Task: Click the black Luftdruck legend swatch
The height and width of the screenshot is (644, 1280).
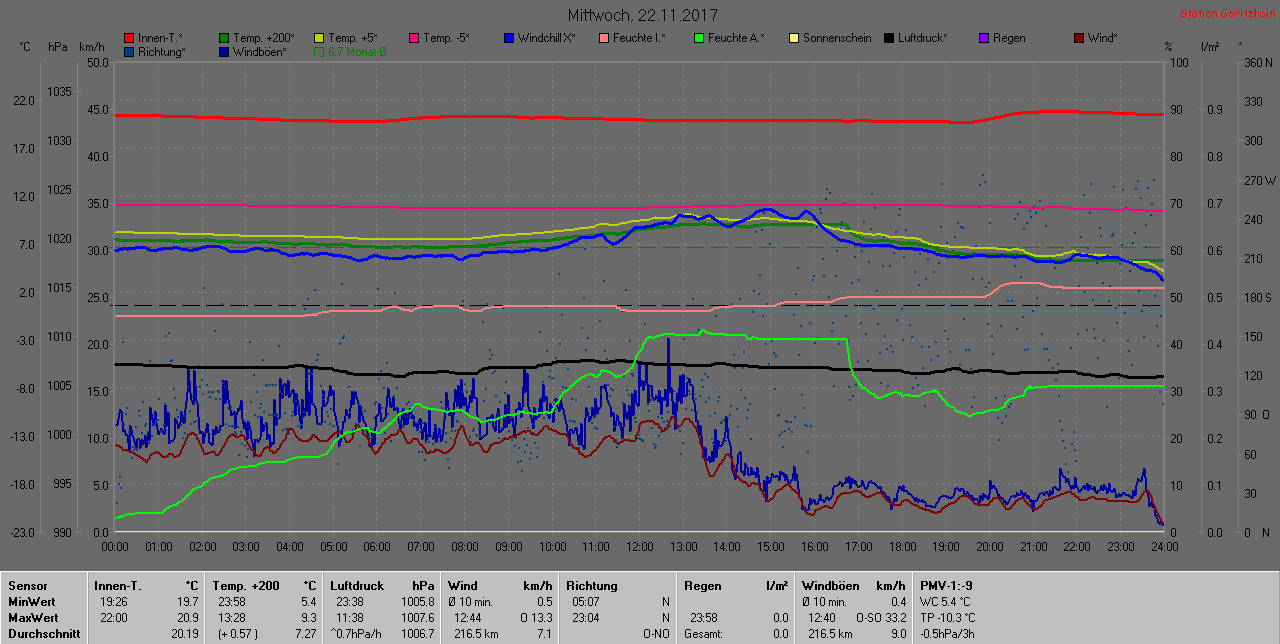Action: [888, 38]
